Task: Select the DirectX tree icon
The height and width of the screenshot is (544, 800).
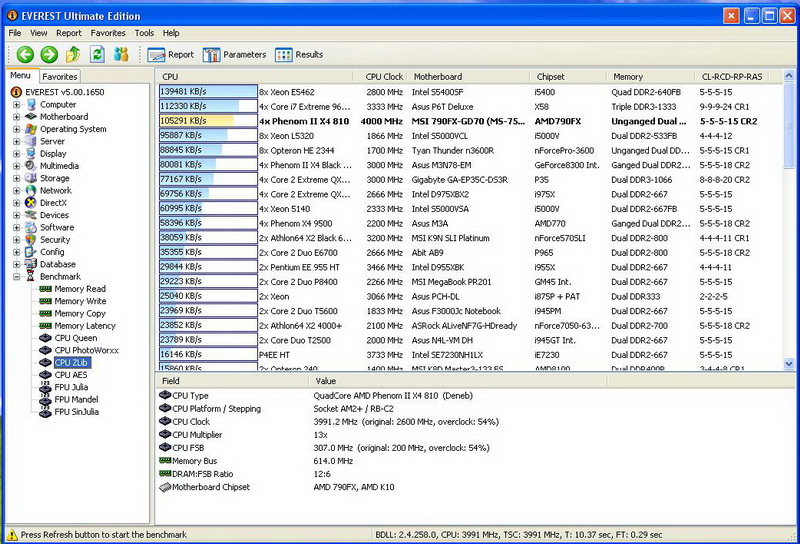Action: pyautogui.click(x=31, y=203)
